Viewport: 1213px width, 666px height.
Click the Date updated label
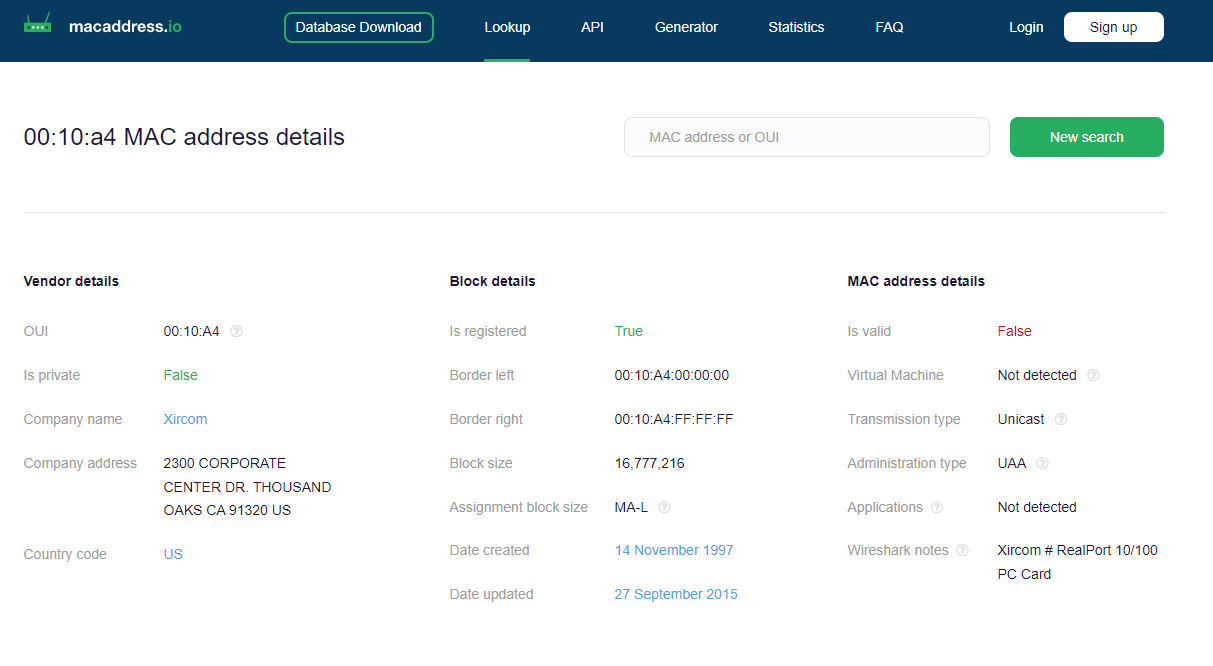pos(491,594)
